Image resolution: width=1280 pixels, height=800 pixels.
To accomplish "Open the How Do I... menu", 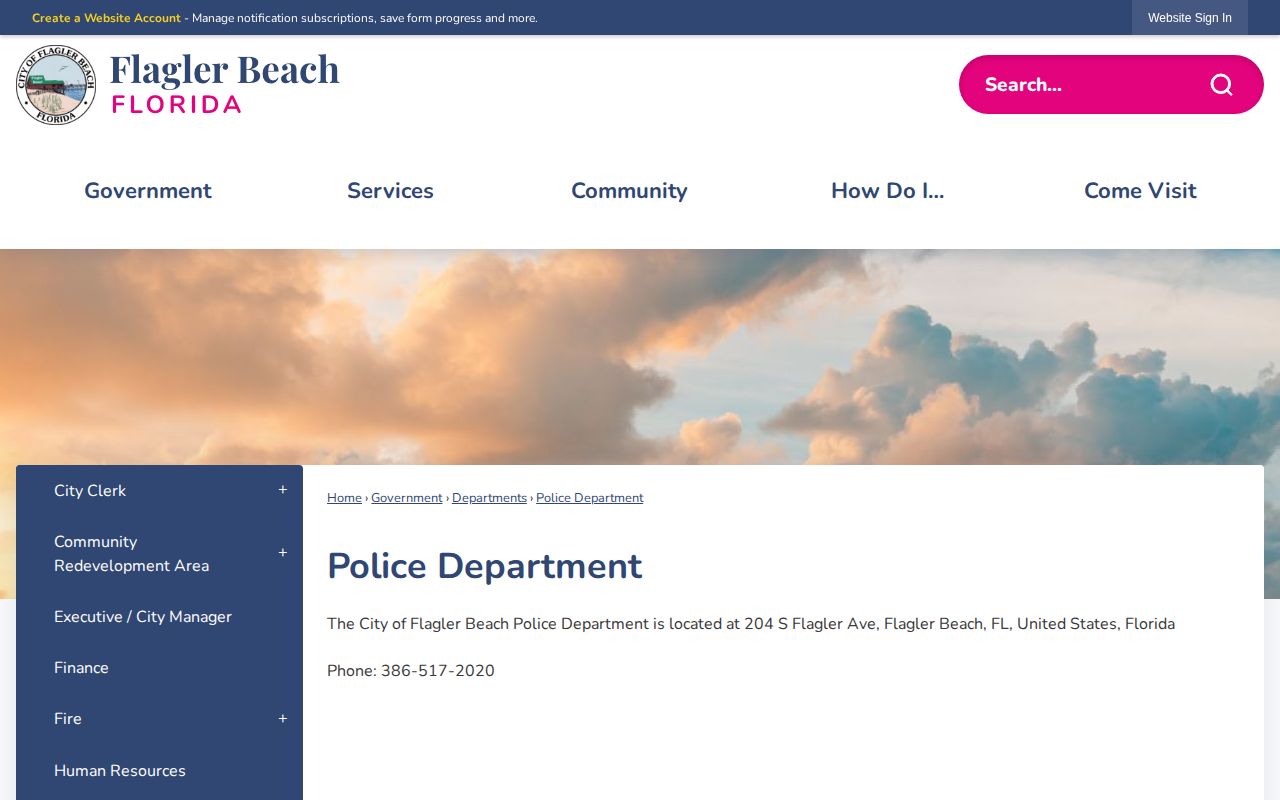I will (x=888, y=191).
